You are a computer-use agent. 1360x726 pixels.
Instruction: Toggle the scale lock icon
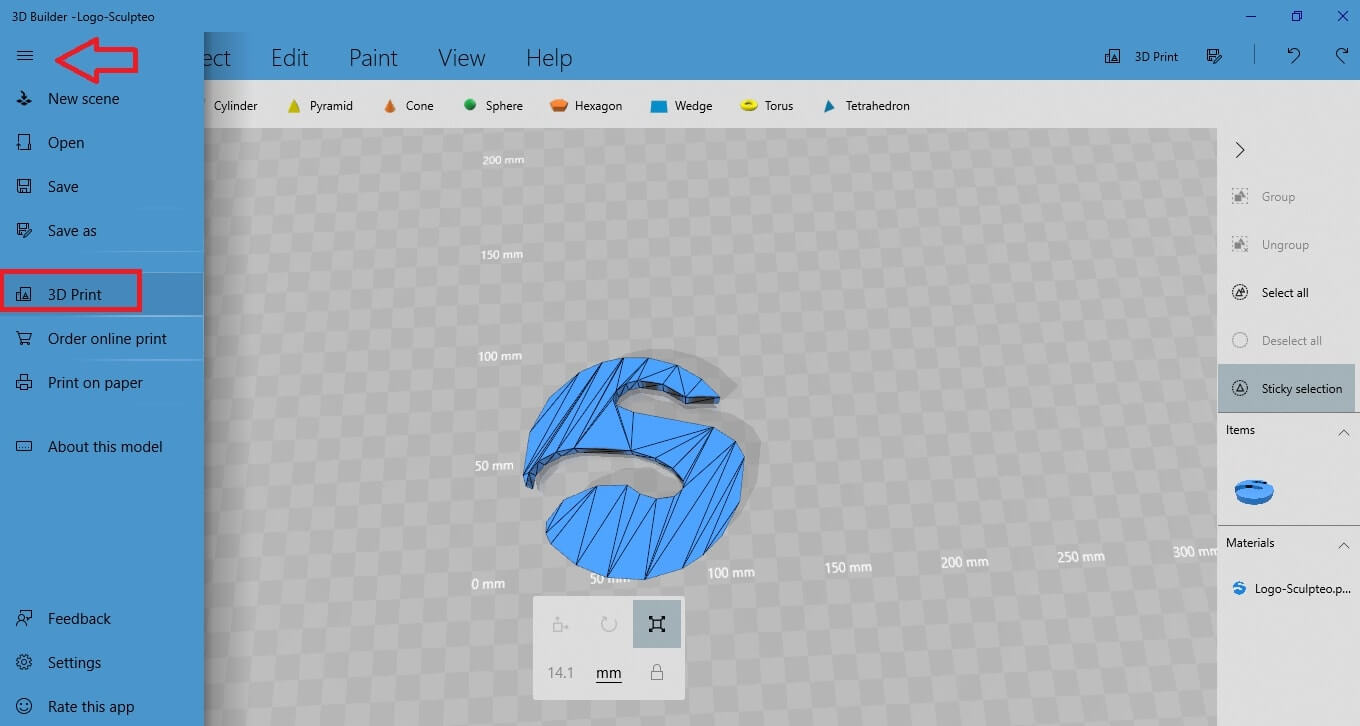[657, 673]
